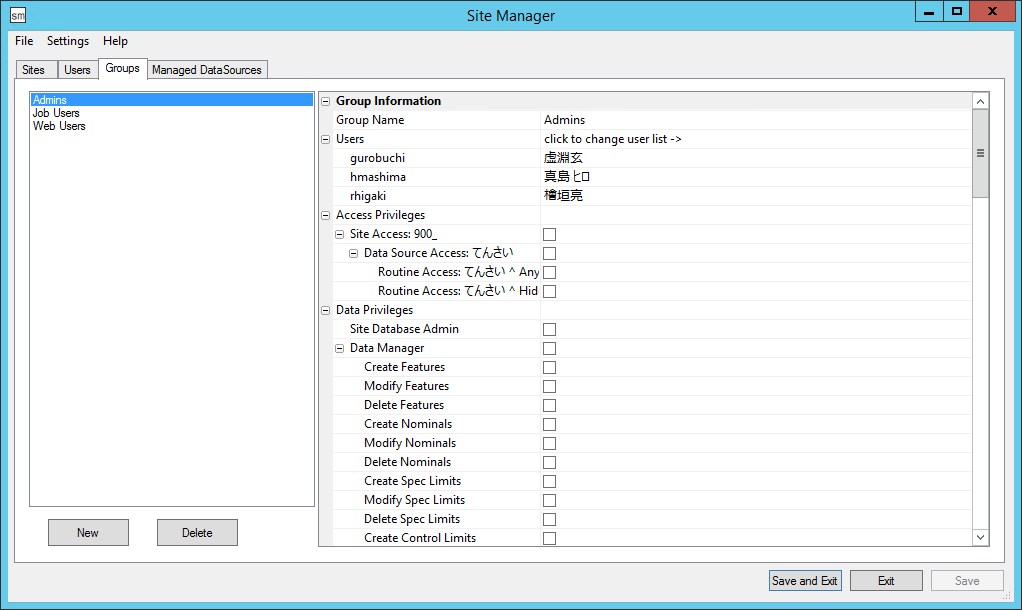Collapse the Data Source Access node
Image resolution: width=1022 pixels, height=610 pixels.
(354, 253)
